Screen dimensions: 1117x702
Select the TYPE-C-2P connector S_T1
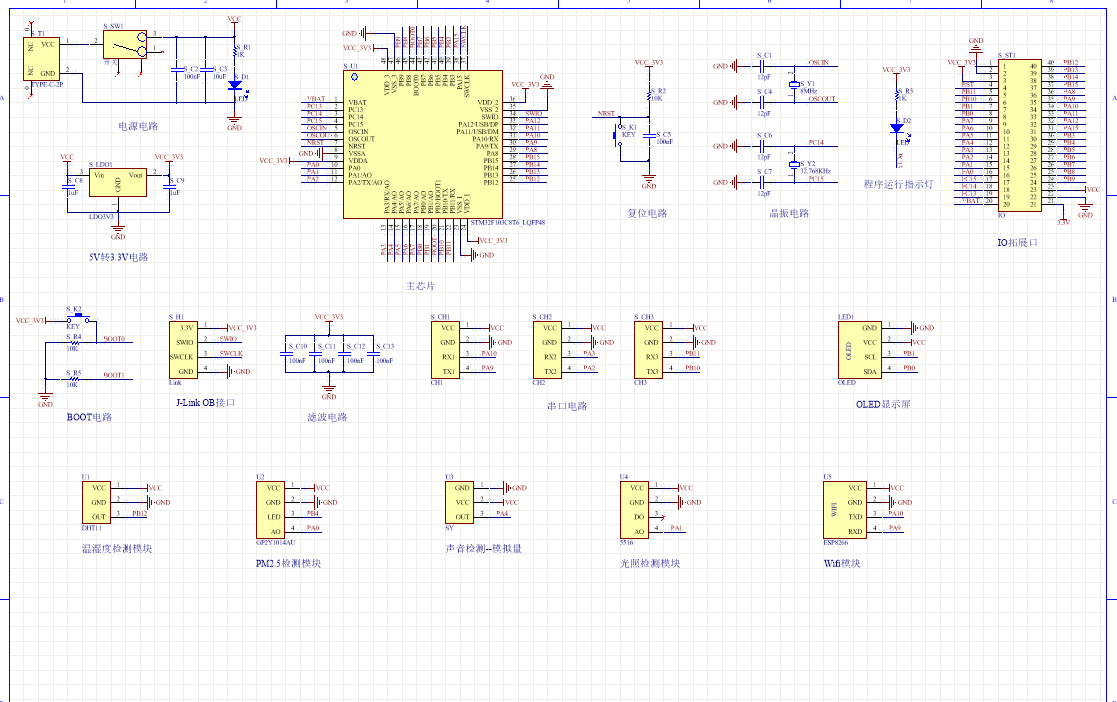pos(46,59)
